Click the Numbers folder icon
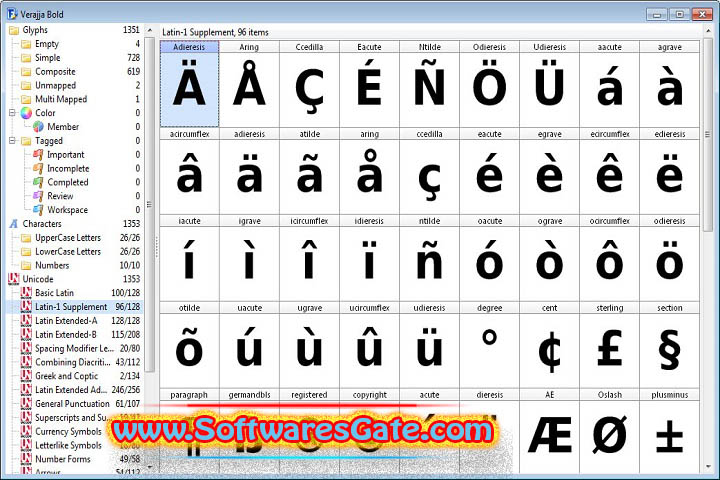This screenshot has height=480, width=720. 26,265
